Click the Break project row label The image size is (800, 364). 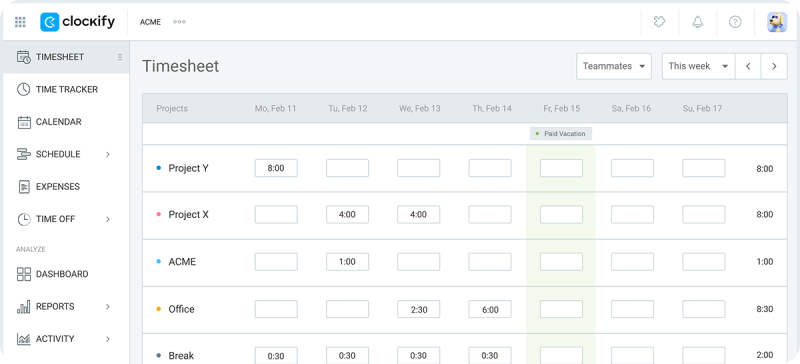coord(181,355)
